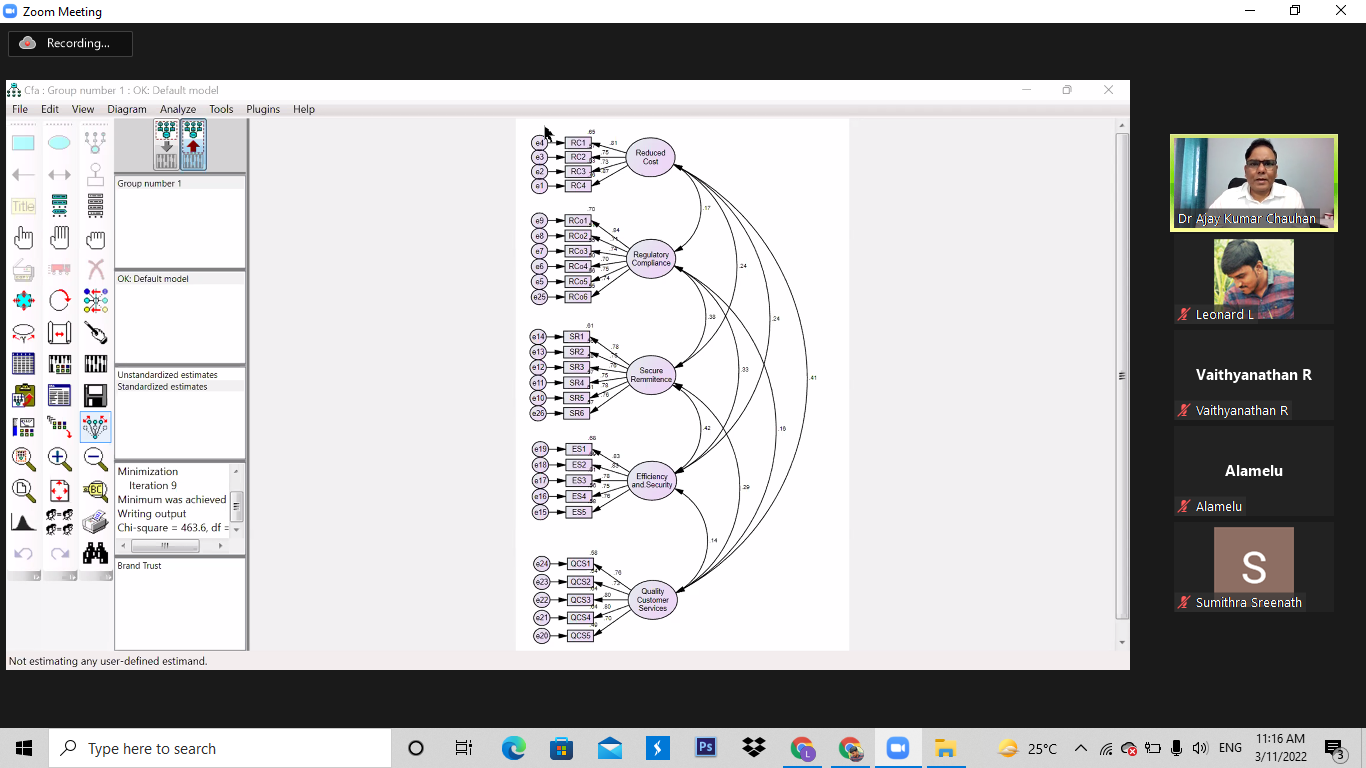The image size is (1366, 768).
Task: Select Group number 1 in groups panel
Action: (150, 184)
